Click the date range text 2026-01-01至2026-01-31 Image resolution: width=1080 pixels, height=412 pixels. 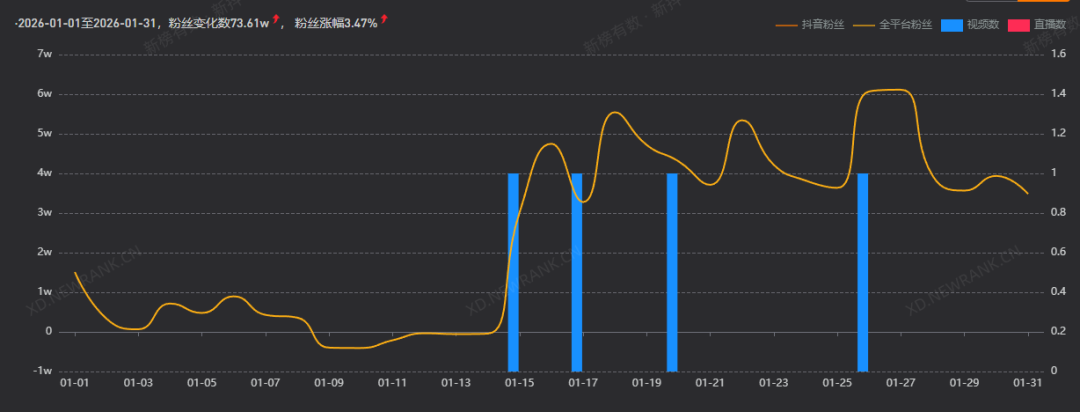(x=85, y=23)
